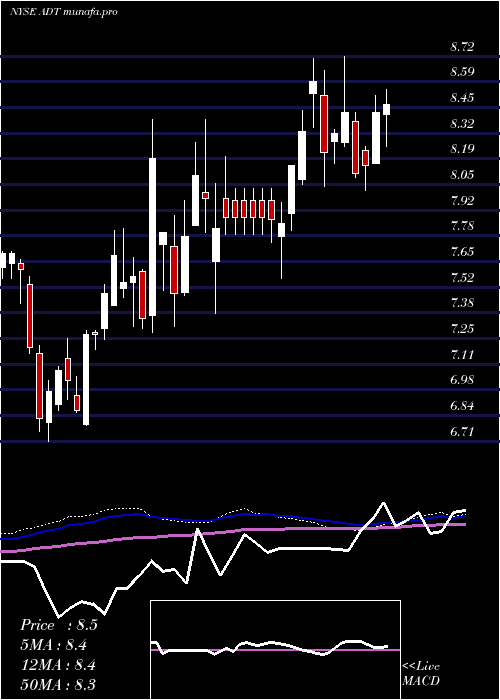Click the 7.52 price axis label
500x700 pixels.
[462, 278]
